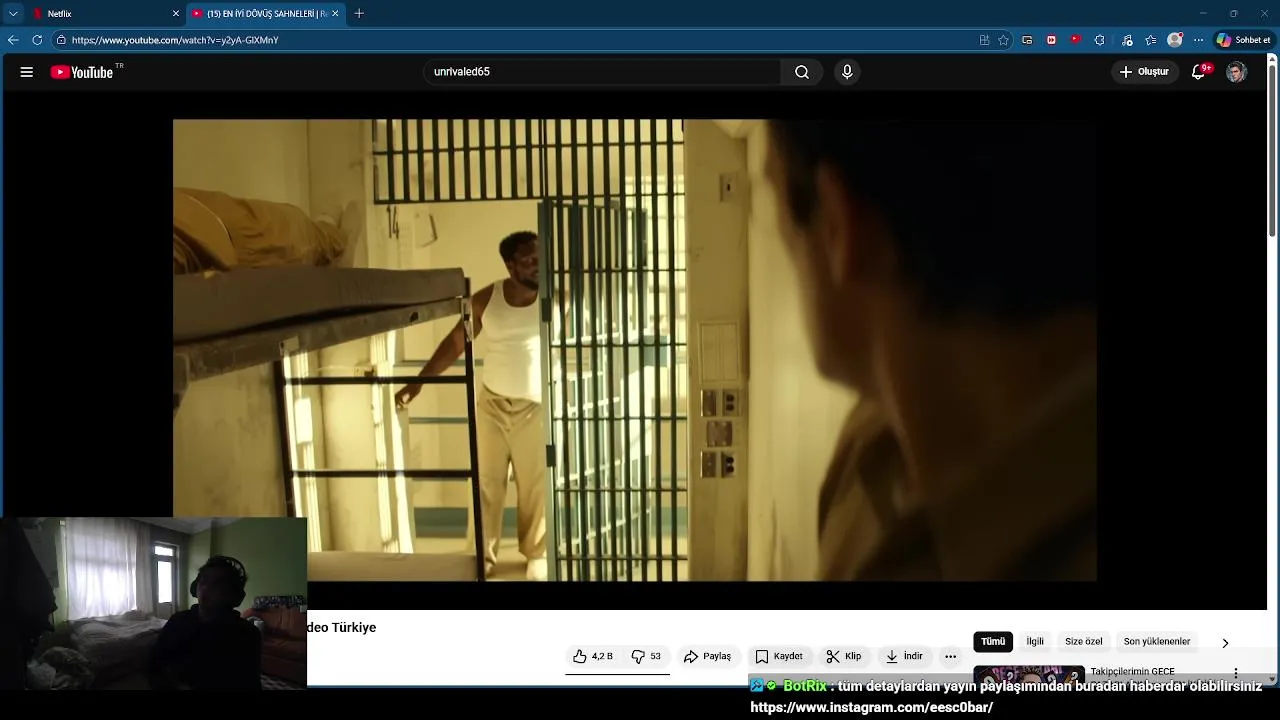Click the Oluştur create button

(x=1144, y=72)
